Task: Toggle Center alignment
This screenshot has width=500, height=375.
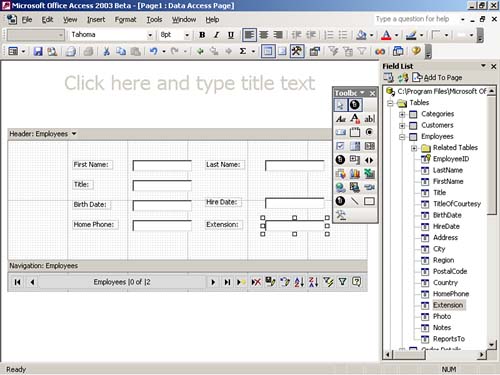Action: [264, 35]
